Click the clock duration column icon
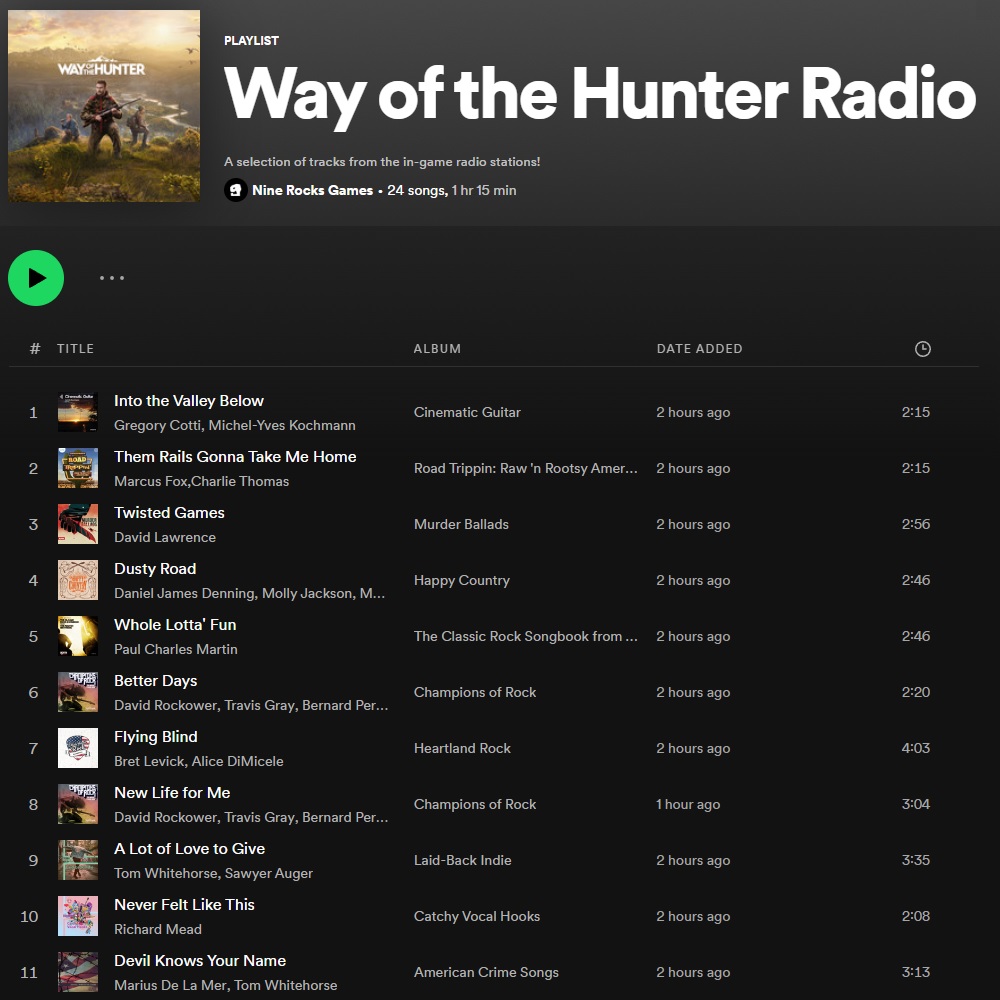Viewport: 1000px width, 1000px height. (x=922, y=349)
